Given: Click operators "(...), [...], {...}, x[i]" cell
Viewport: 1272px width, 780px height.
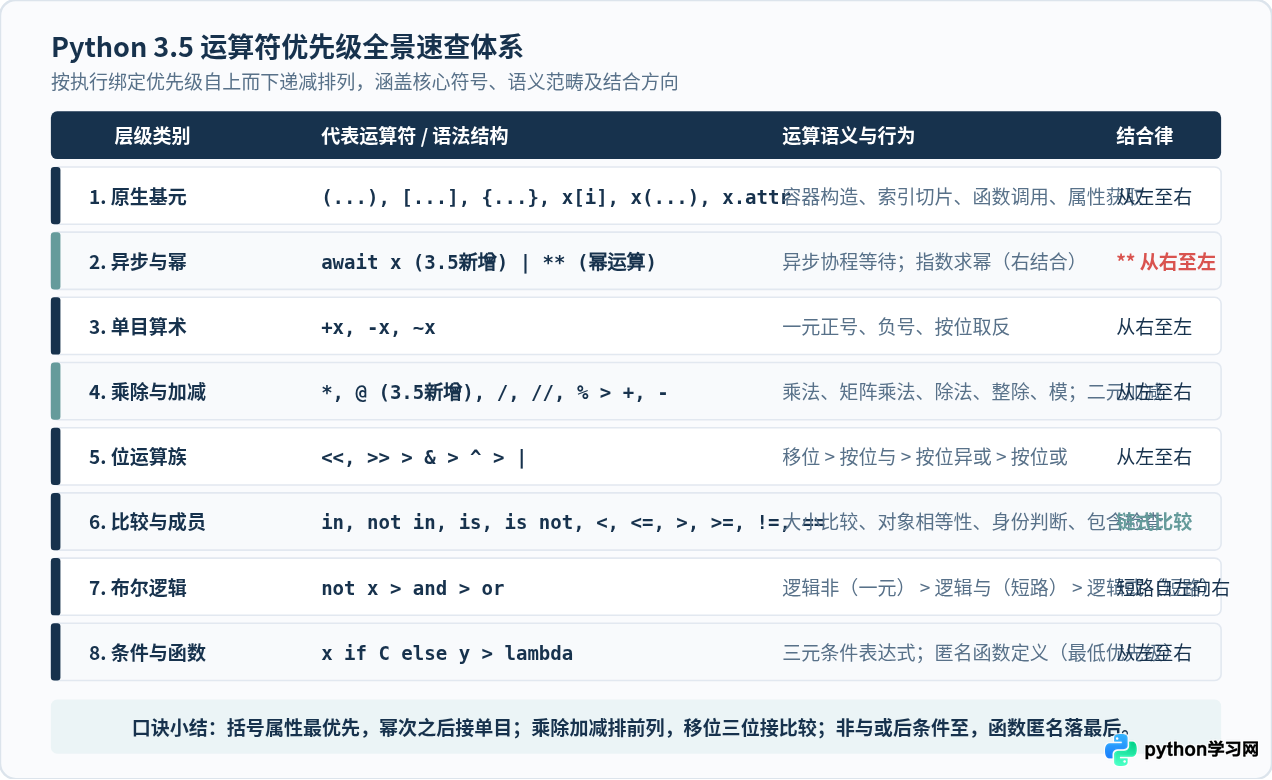Looking at the screenshot, I should pyautogui.click(x=555, y=197).
